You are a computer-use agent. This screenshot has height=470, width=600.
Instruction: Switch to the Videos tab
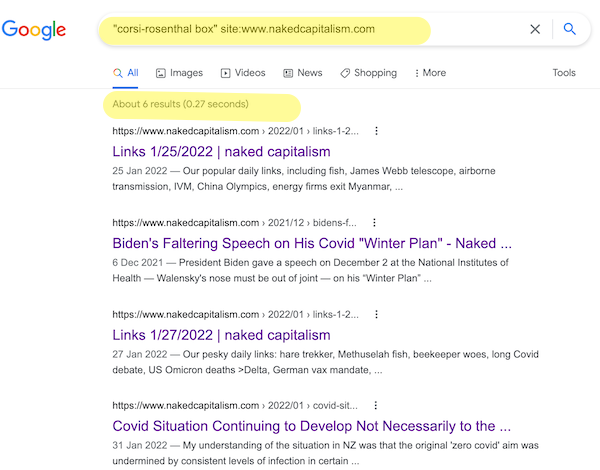pos(243,73)
